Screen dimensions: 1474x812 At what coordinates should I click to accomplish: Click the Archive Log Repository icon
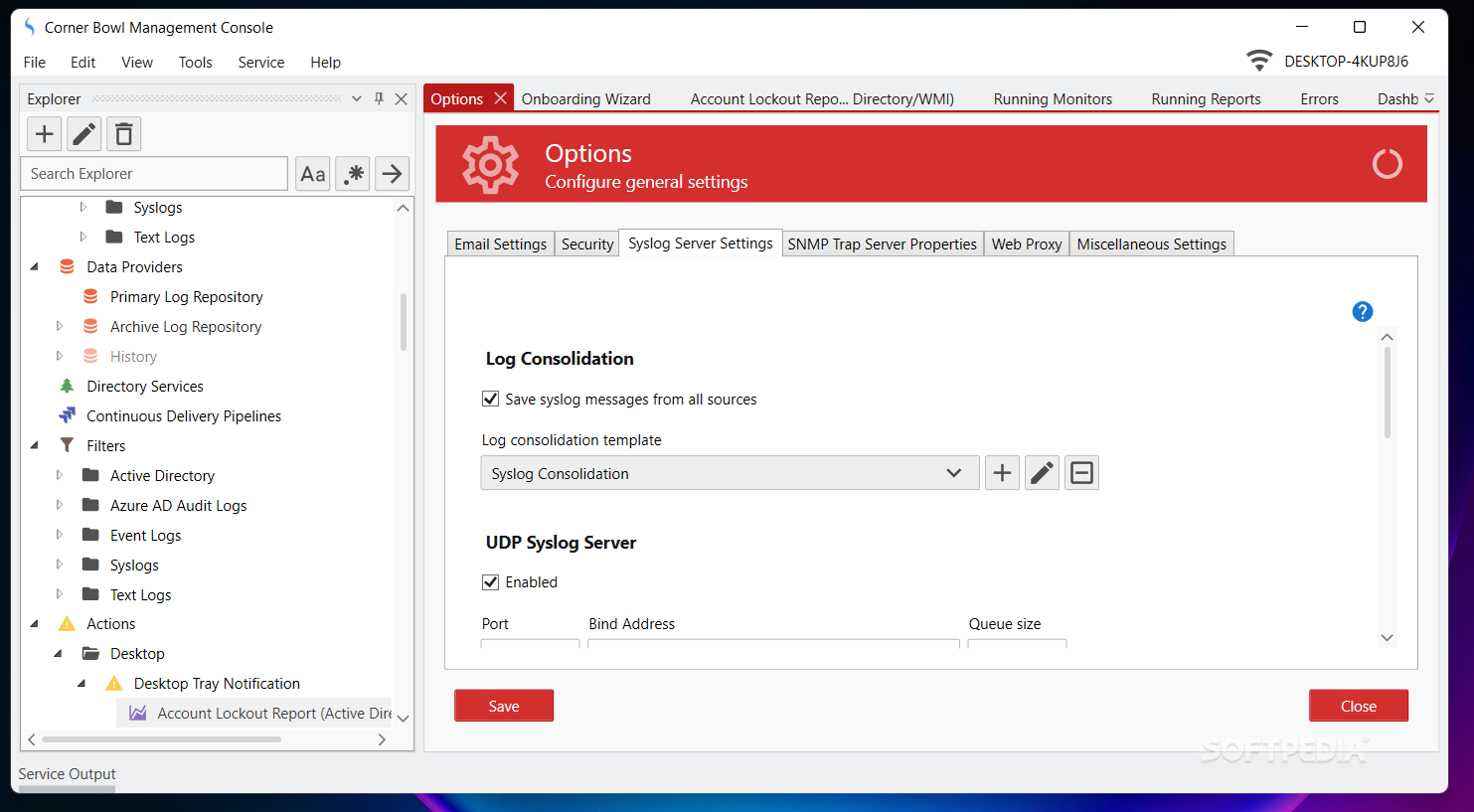[90, 326]
